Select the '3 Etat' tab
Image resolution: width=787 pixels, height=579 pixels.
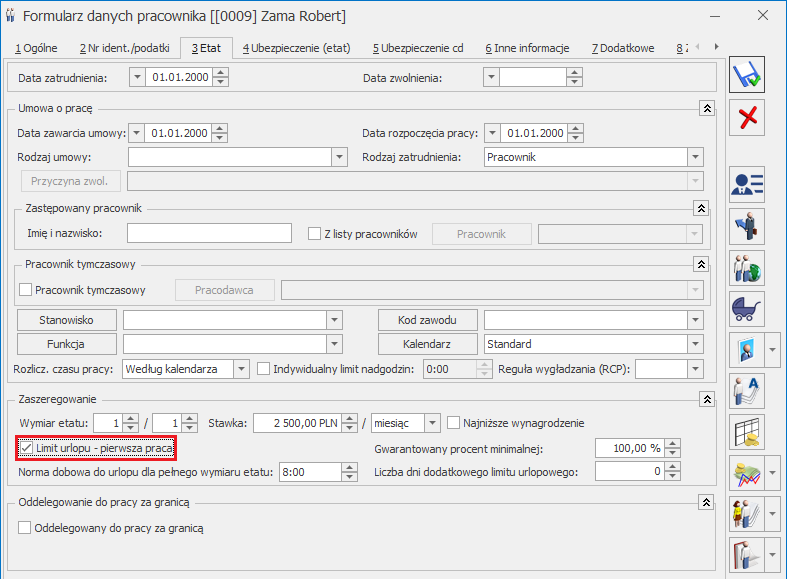tap(206, 48)
